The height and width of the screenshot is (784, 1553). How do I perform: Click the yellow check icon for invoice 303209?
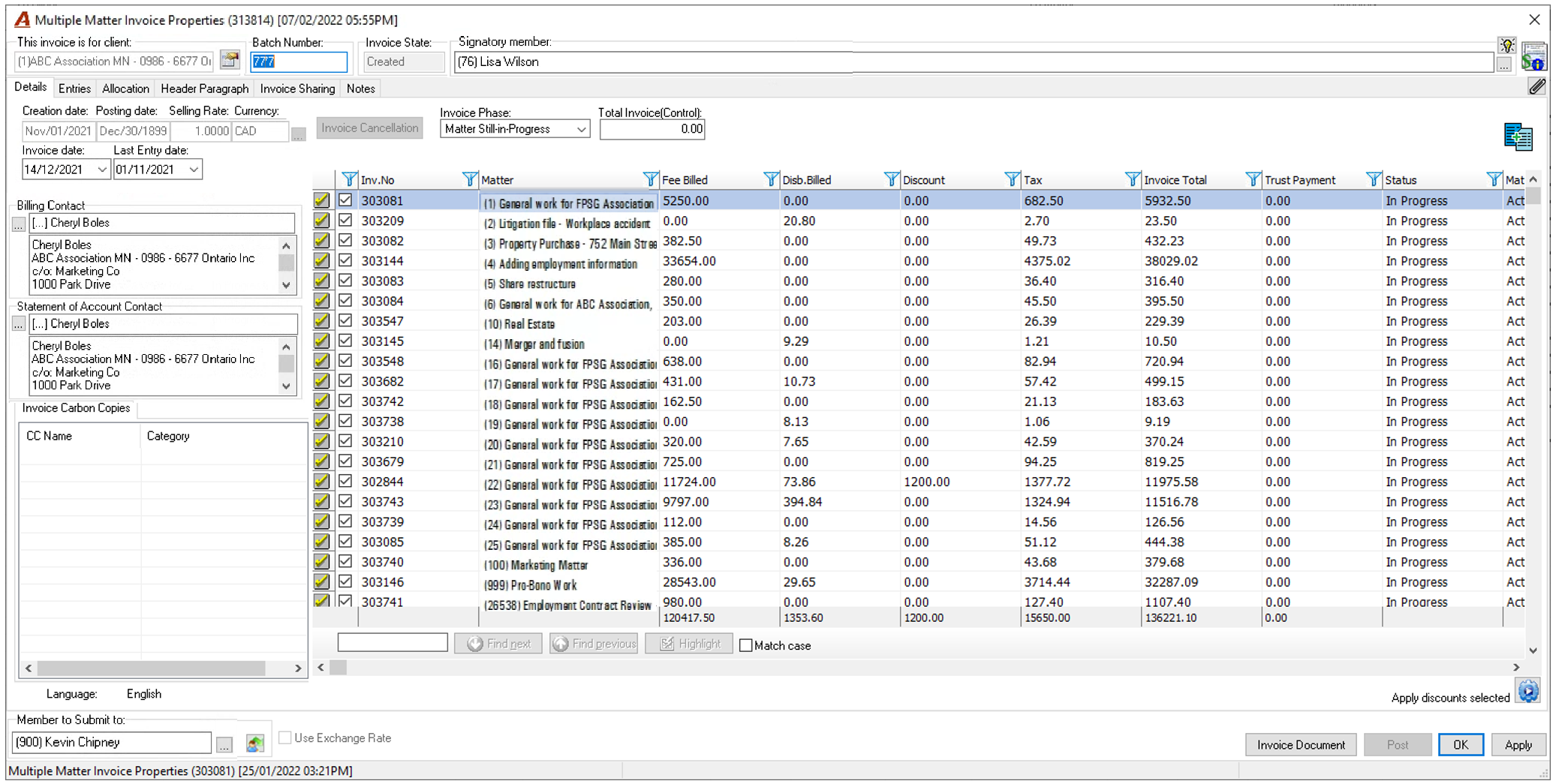point(322,221)
